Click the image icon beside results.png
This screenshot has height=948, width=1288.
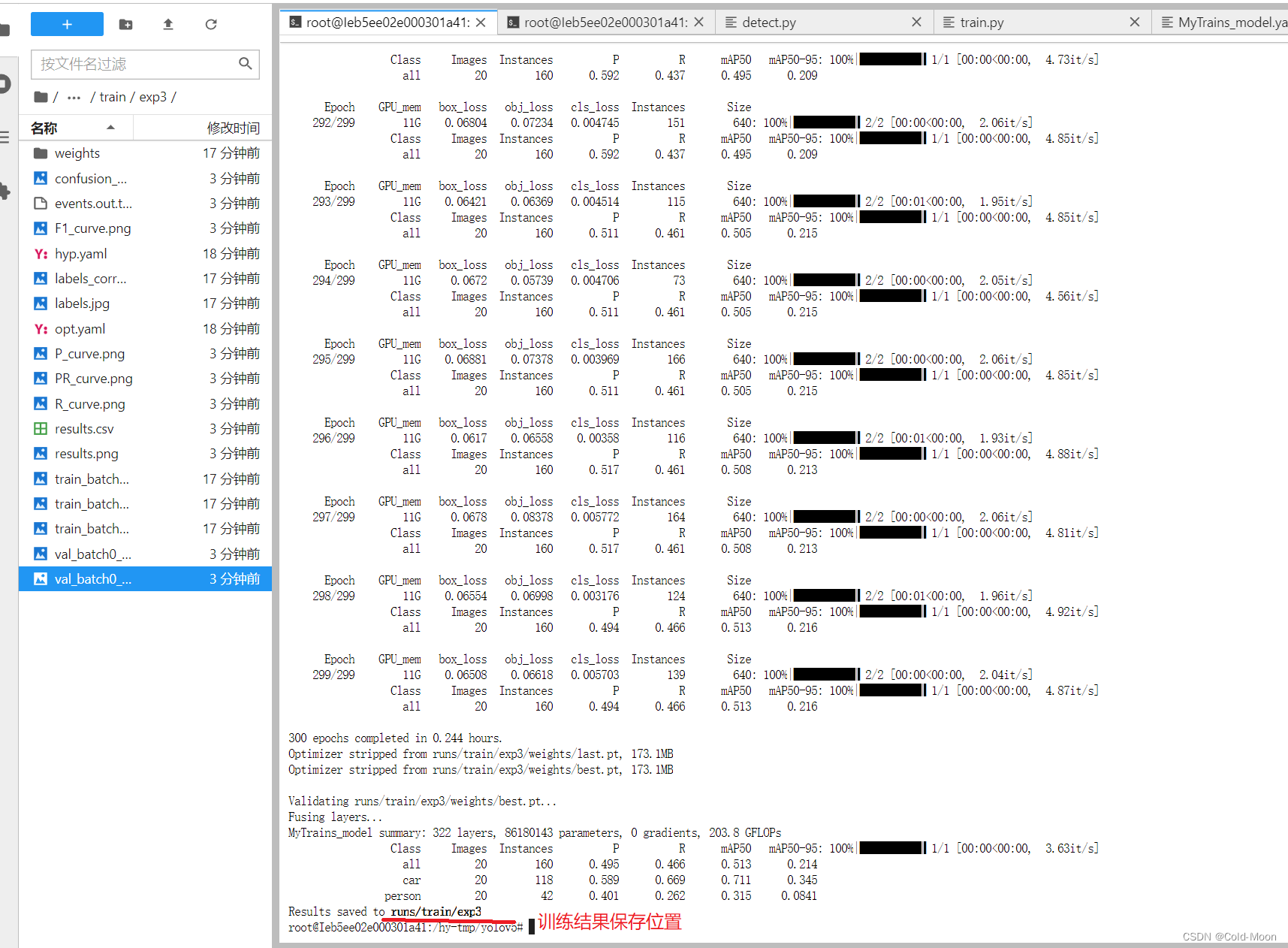[41, 454]
